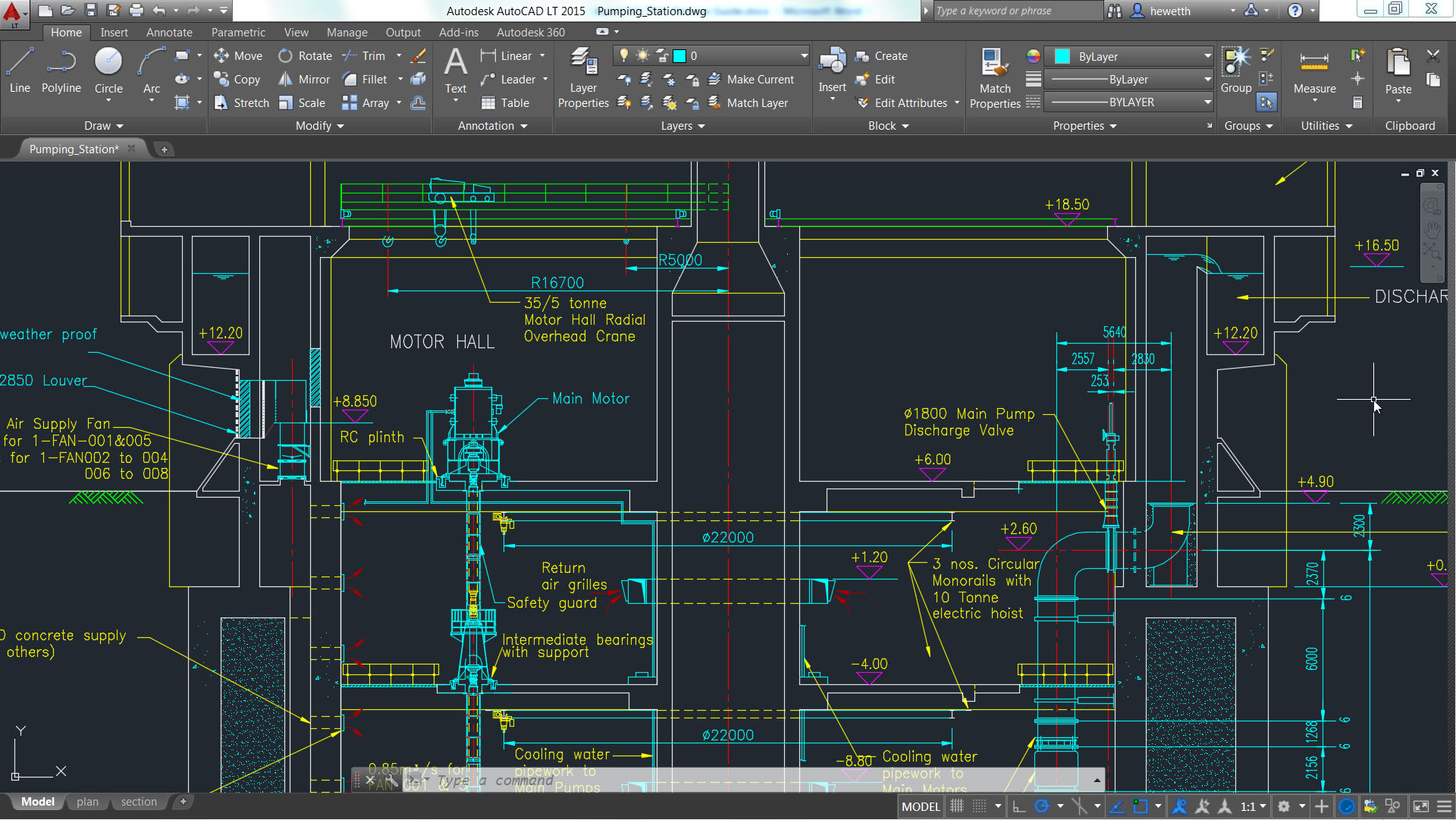Select the Text tool in the Annotation panel

coord(455,72)
